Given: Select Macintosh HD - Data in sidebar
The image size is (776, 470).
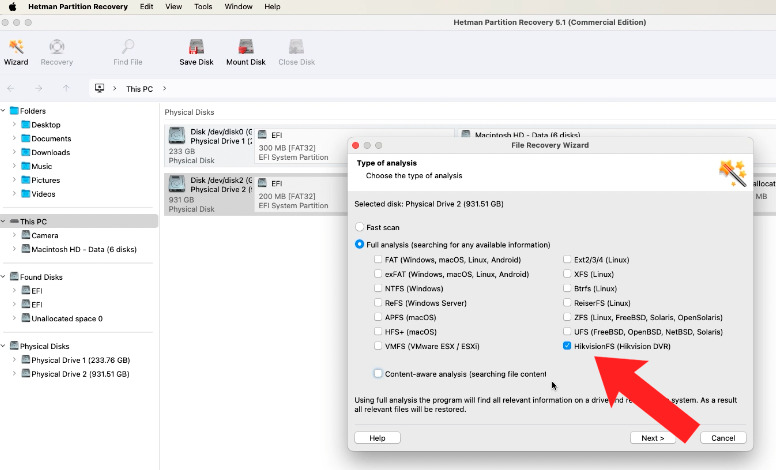Looking at the screenshot, I should [x=79, y=249].
